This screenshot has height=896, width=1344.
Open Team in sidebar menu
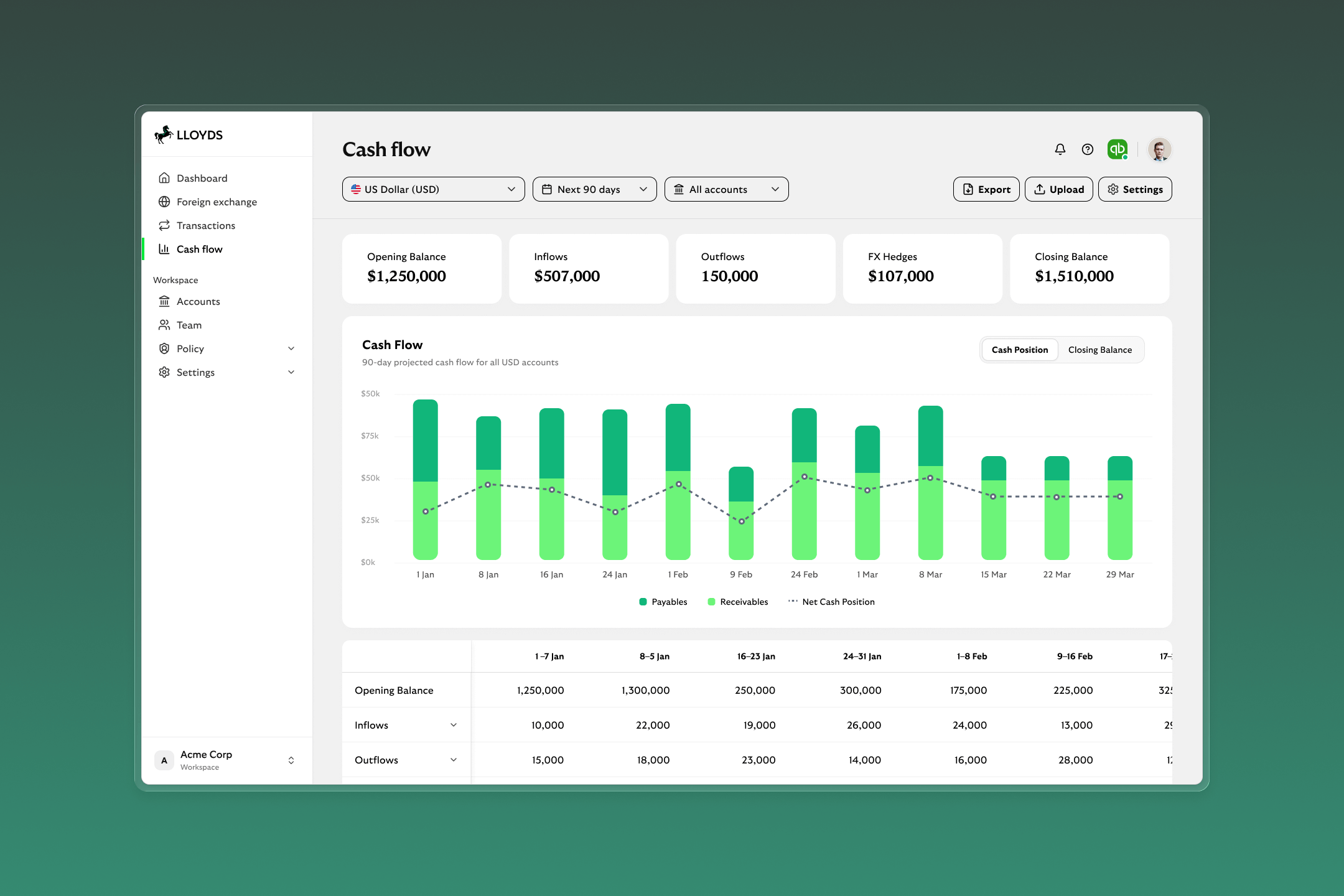coord(189,325)
